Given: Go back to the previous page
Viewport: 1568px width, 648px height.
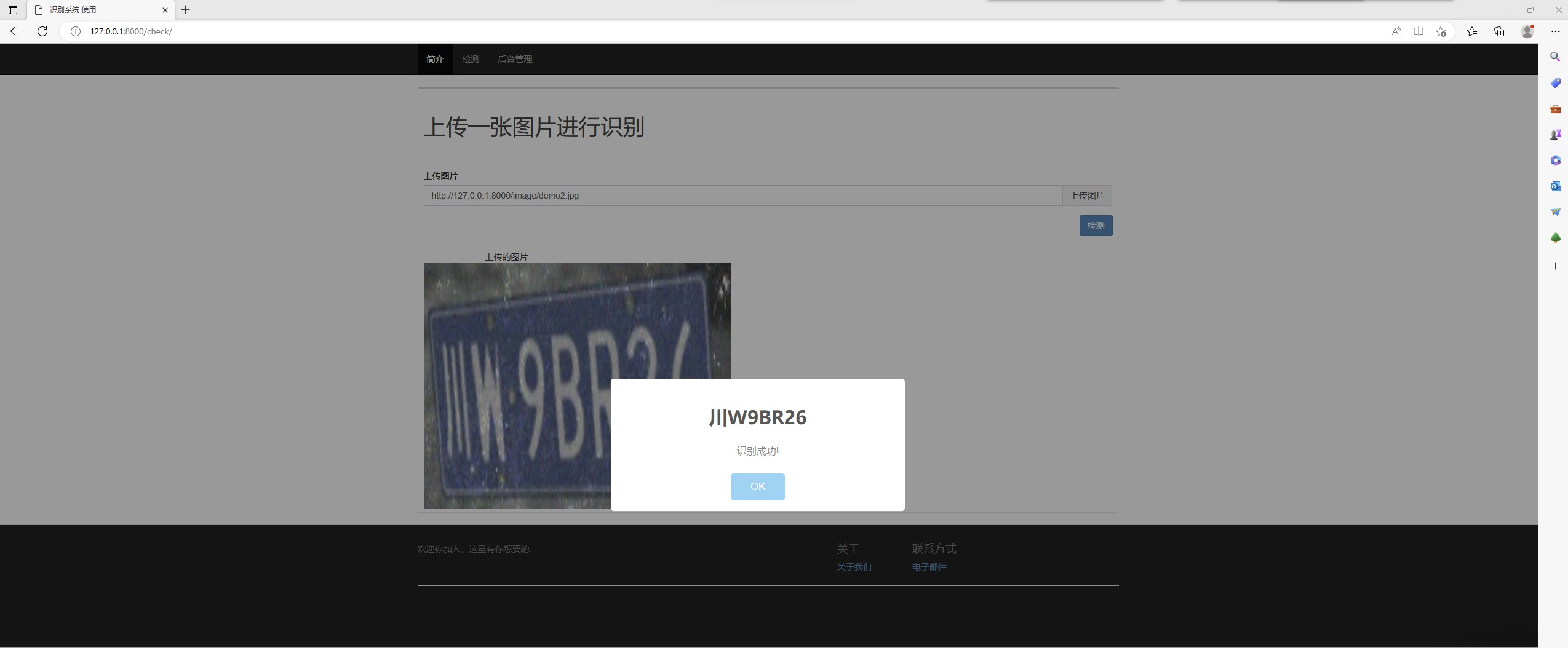Looking at the screenshot, I should point(15,31).
